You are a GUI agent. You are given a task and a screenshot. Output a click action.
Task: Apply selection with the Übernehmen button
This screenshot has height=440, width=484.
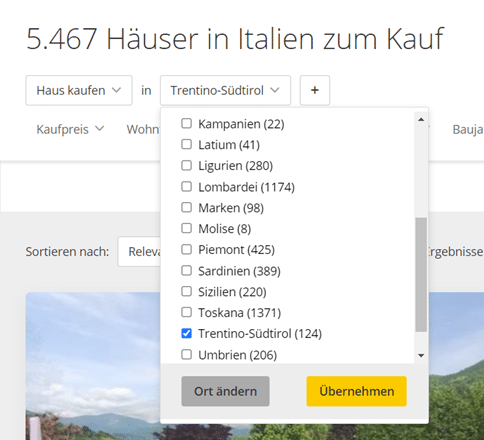point(357,391)
